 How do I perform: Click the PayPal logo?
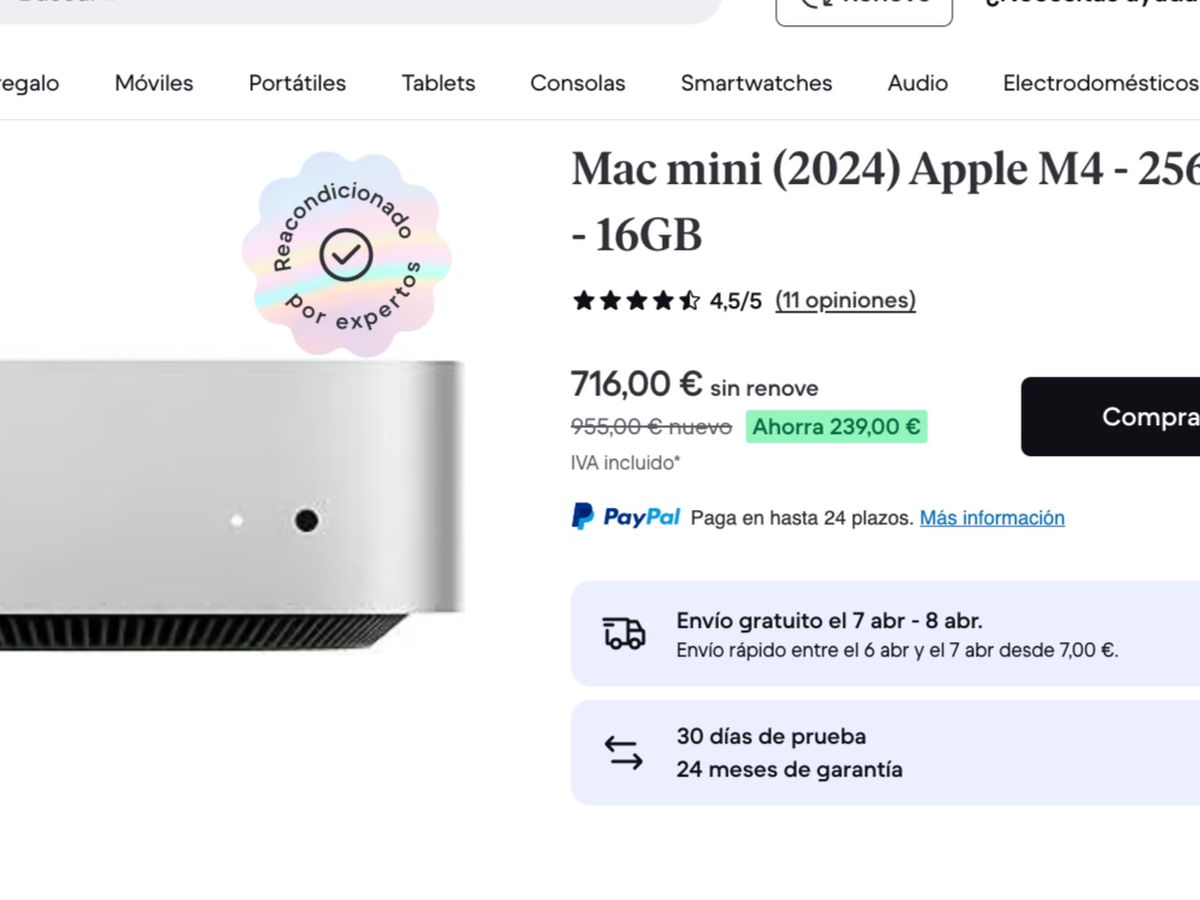coord(626,517)
